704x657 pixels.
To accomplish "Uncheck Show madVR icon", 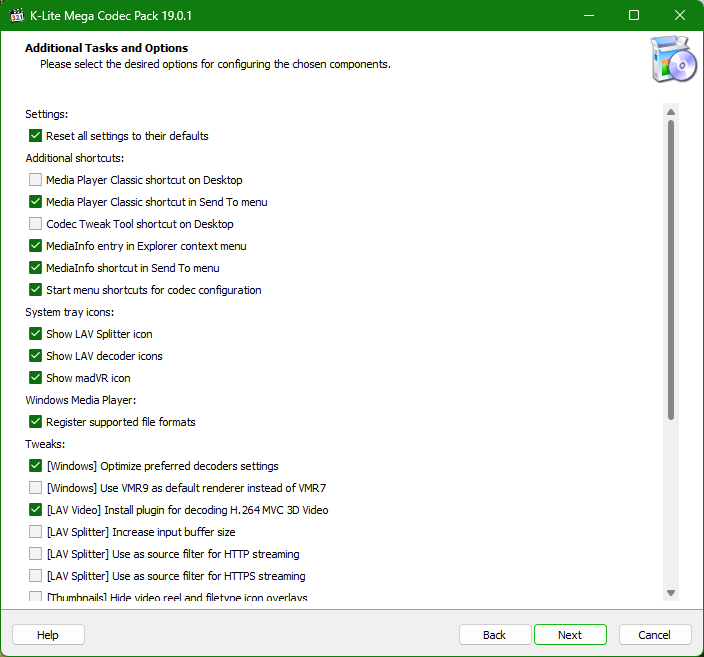I will pyautogui.click(x=35, y=378).
